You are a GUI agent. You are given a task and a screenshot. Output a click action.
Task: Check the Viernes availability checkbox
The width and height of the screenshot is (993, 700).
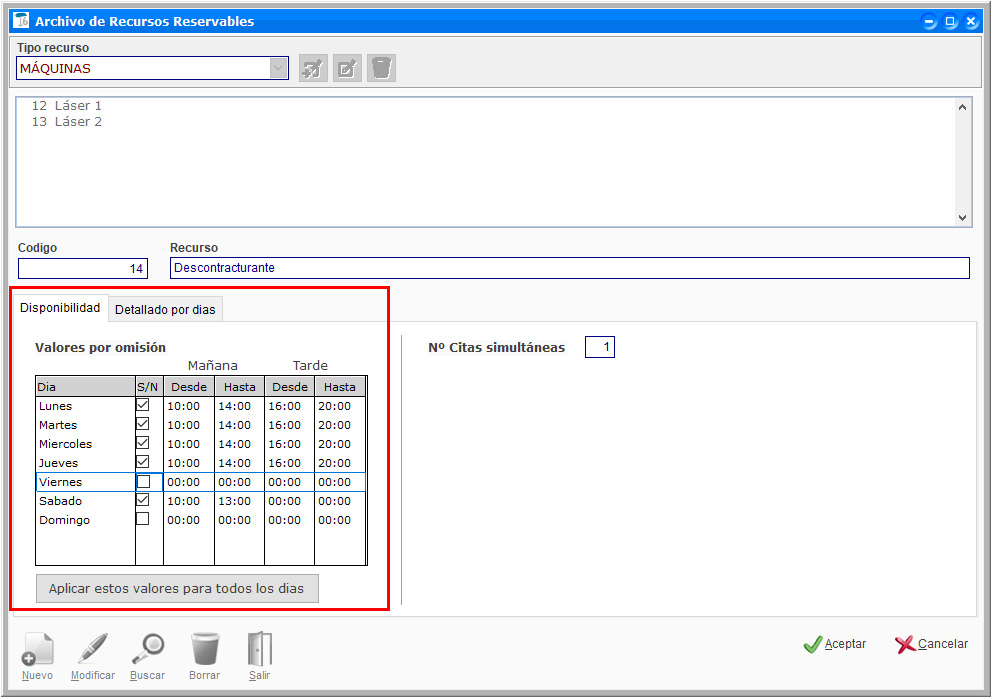[144, 481]
